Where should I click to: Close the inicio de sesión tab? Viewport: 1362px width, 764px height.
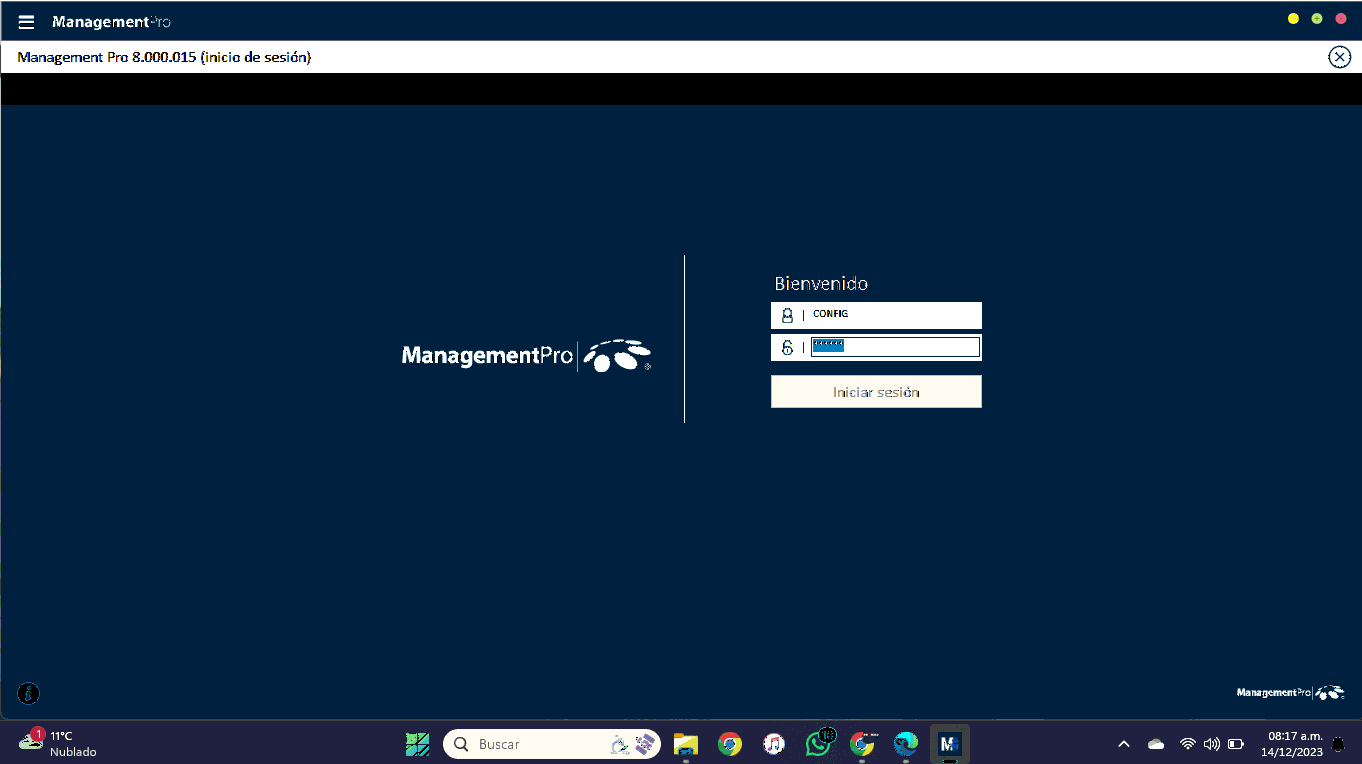[1339, 57]
